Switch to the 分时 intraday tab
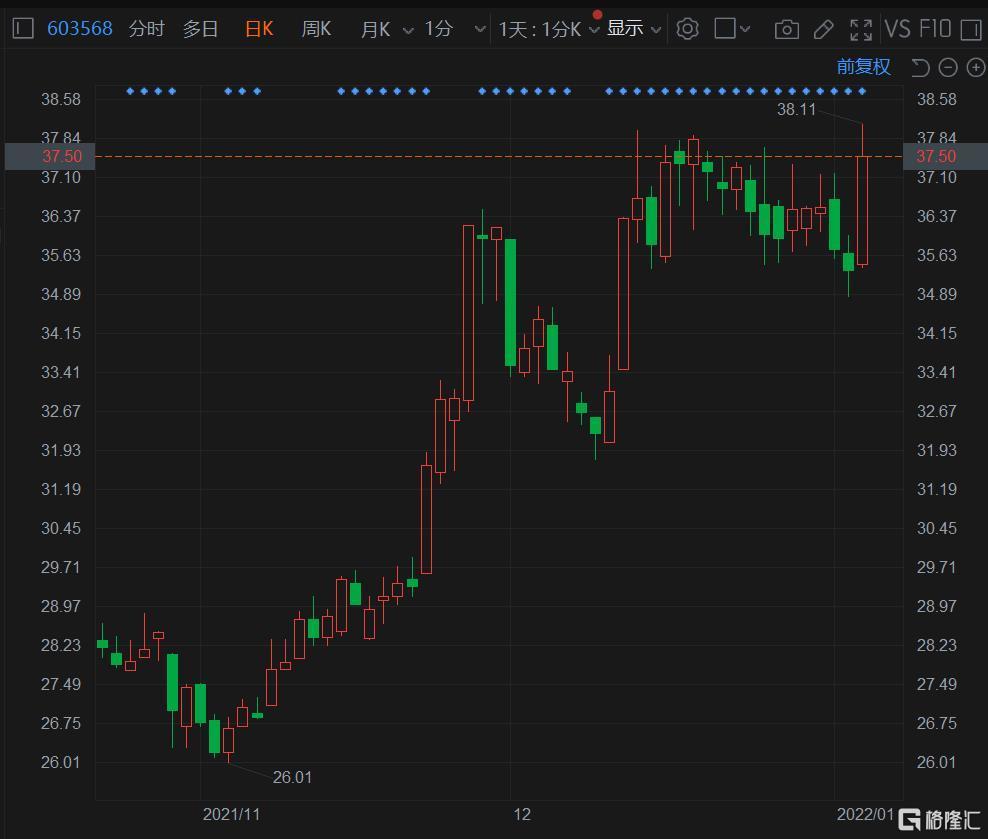Viewport: 988px width, 839px height. click(146, 28)
